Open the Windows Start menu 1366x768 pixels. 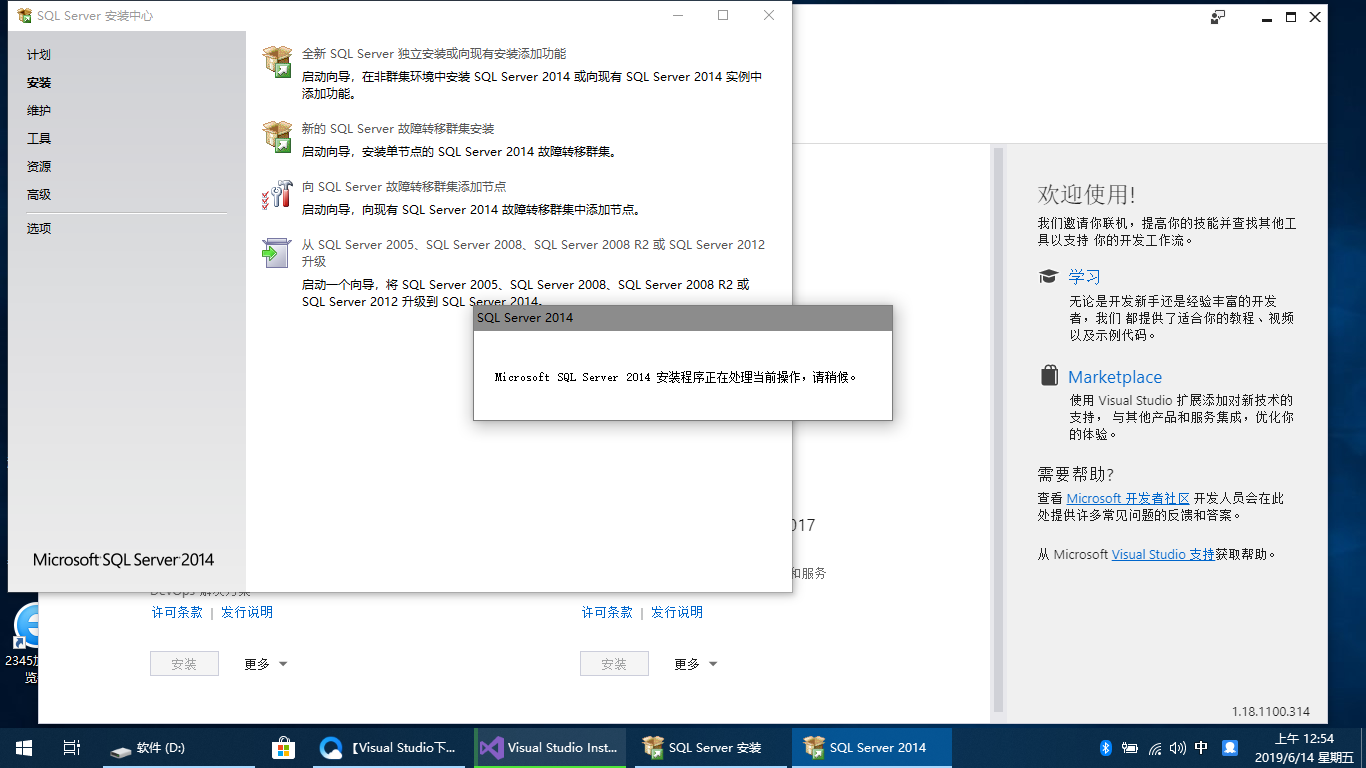tap(24, 748)
